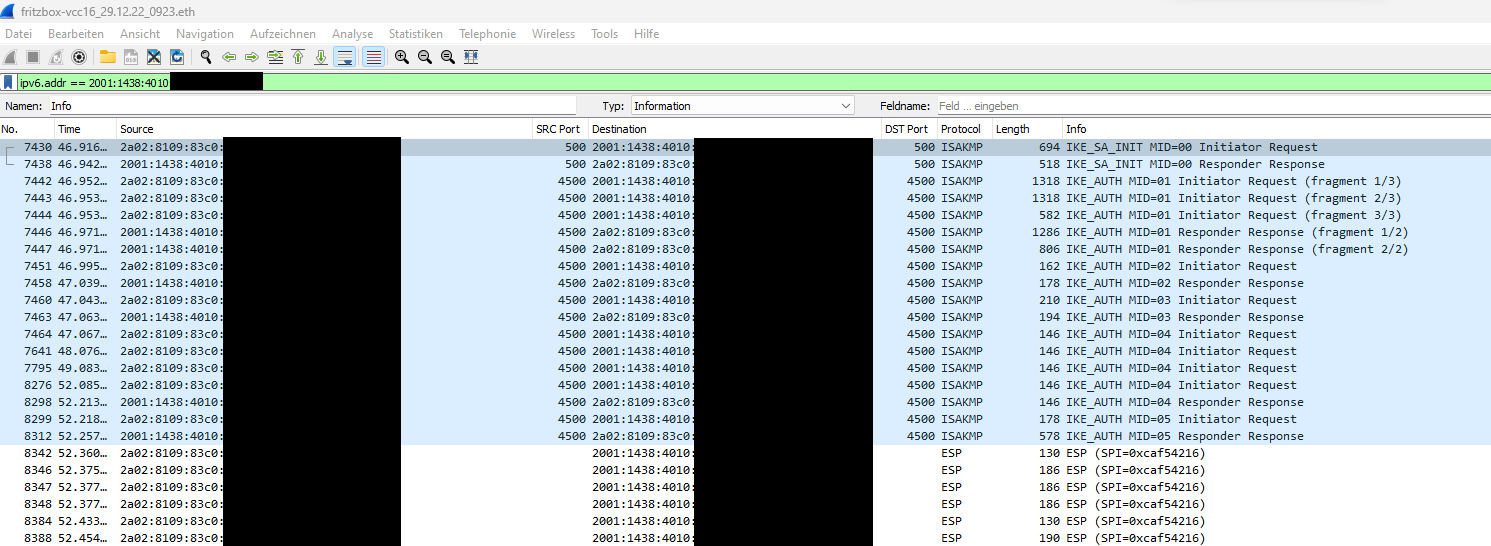Image resolution: width=1491 pixels, height=546 pixels.
Task: Open Find Packet magnifier
Action: click(205, 57)
